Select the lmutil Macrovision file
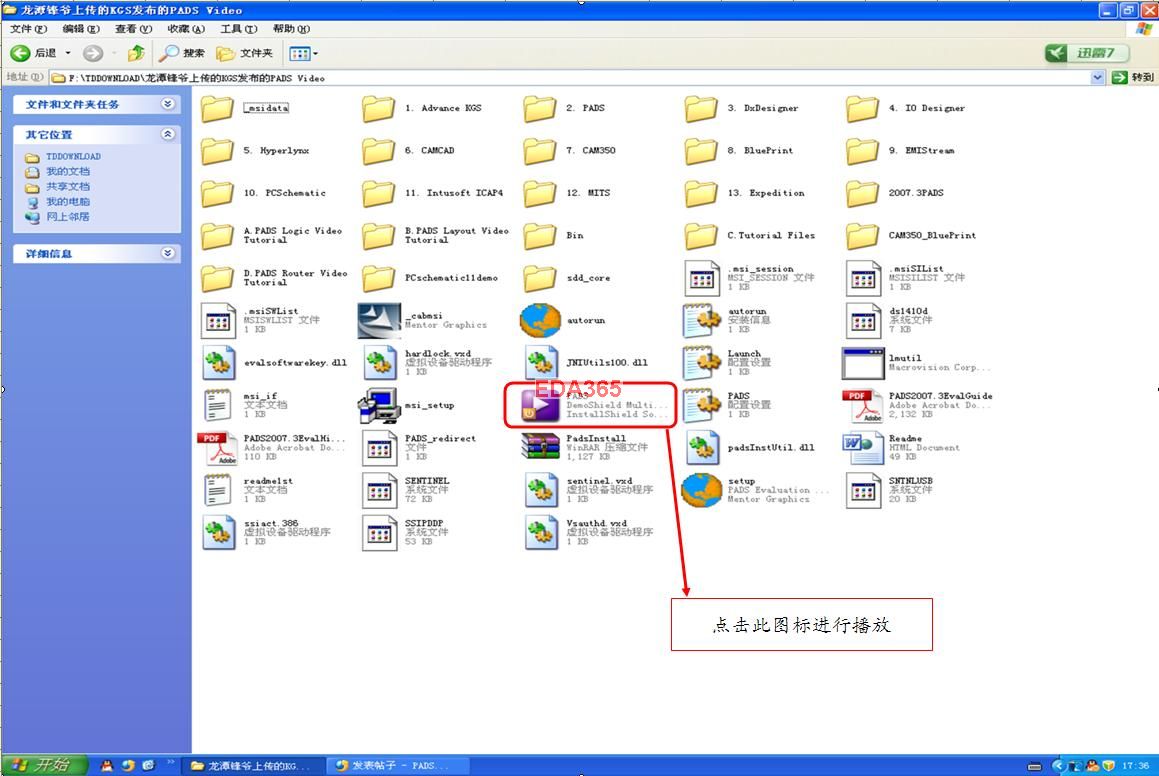This screenshot has width=1159, height=776. coord(916,363)
